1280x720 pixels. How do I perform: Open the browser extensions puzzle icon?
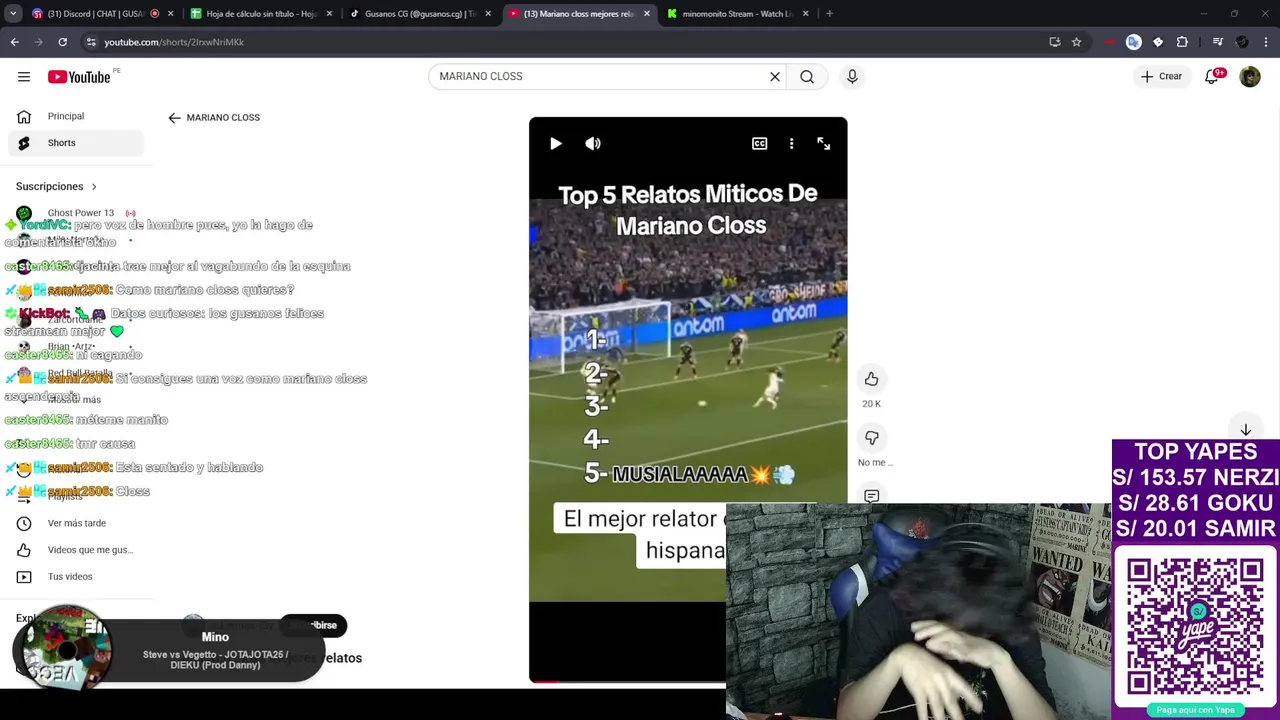click(1182, 42)
